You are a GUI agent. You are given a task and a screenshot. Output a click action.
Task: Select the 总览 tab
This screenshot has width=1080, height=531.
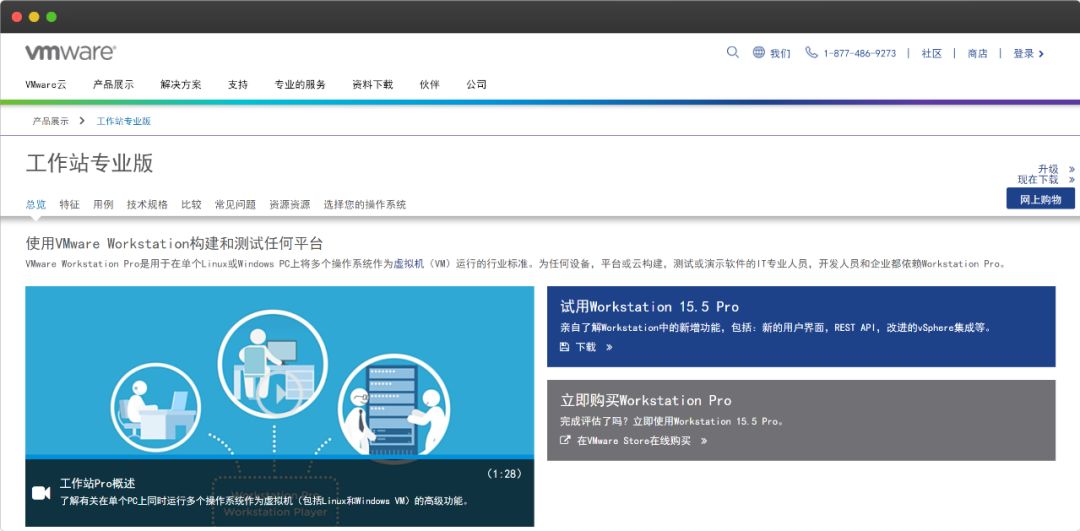point(36,205)
